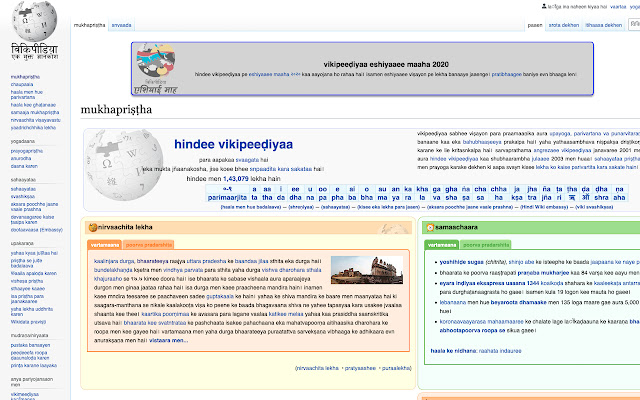Select index letter 'kha'

[422, 189]
